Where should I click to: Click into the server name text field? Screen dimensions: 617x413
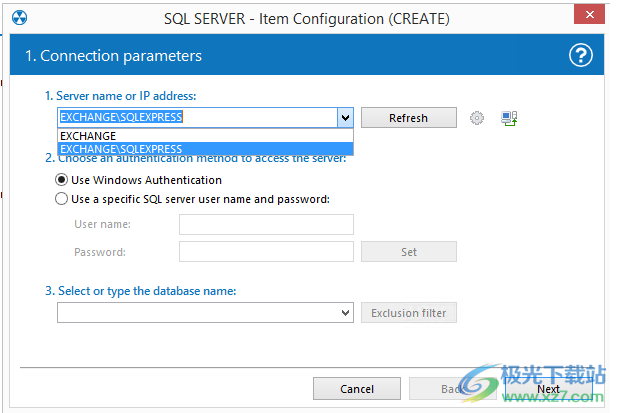point(196,118)
